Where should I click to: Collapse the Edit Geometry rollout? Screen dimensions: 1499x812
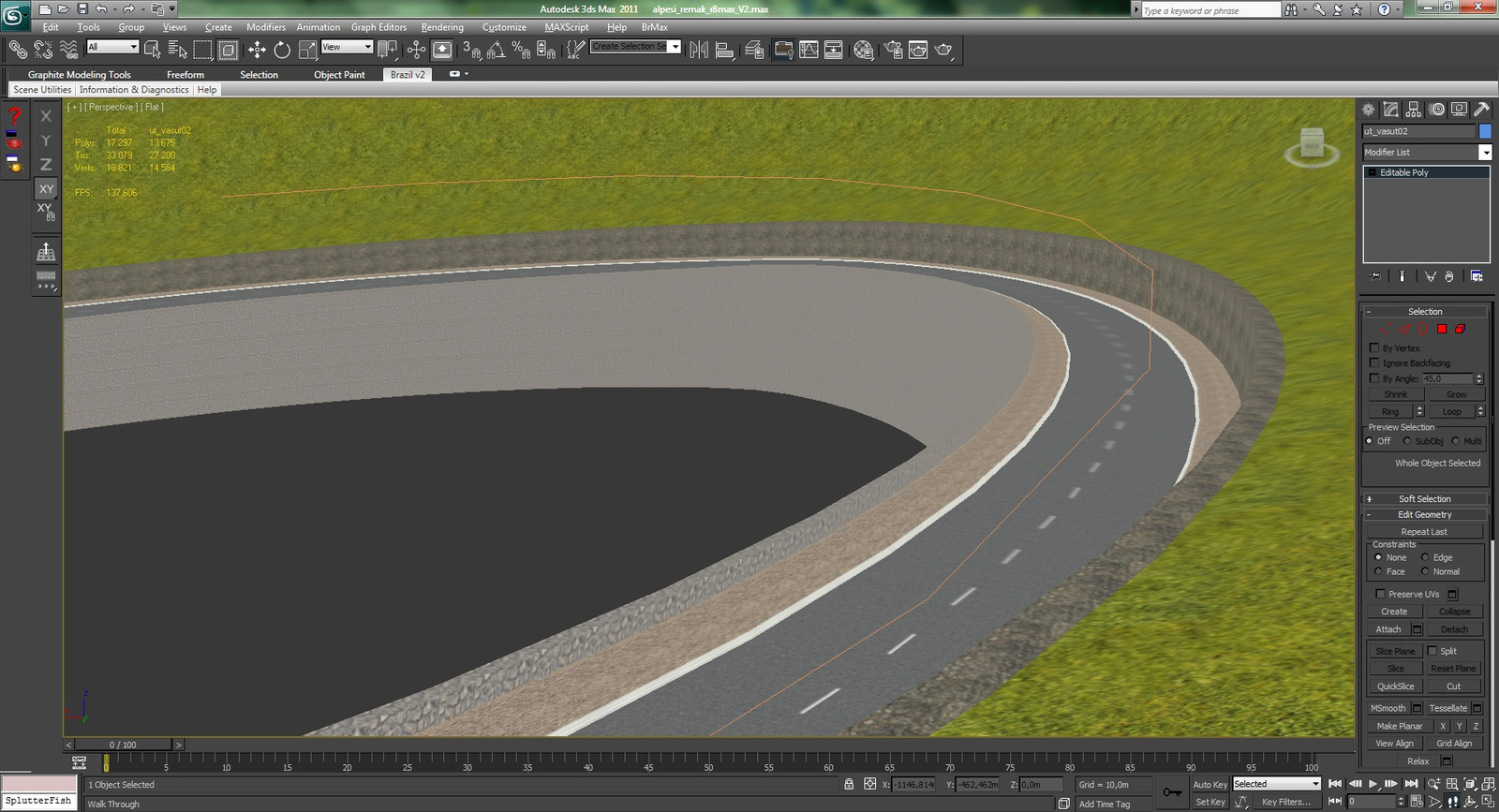1425,514
